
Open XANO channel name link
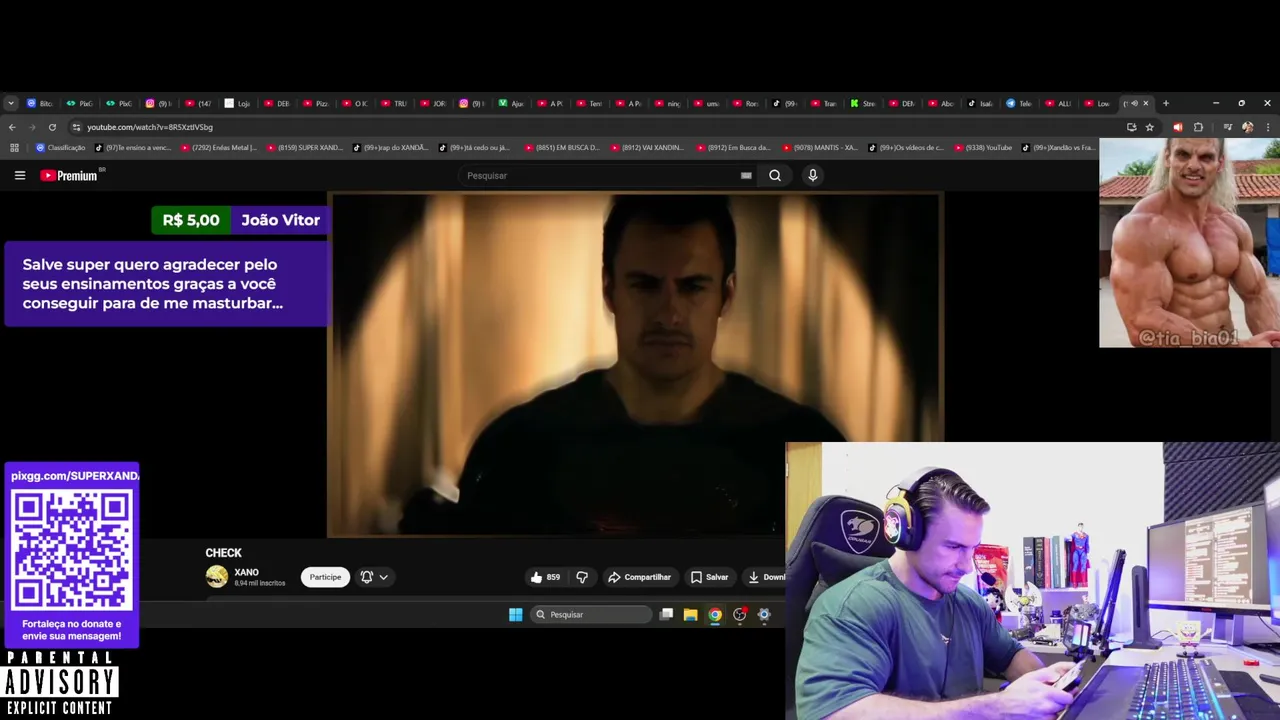point(246,573)
